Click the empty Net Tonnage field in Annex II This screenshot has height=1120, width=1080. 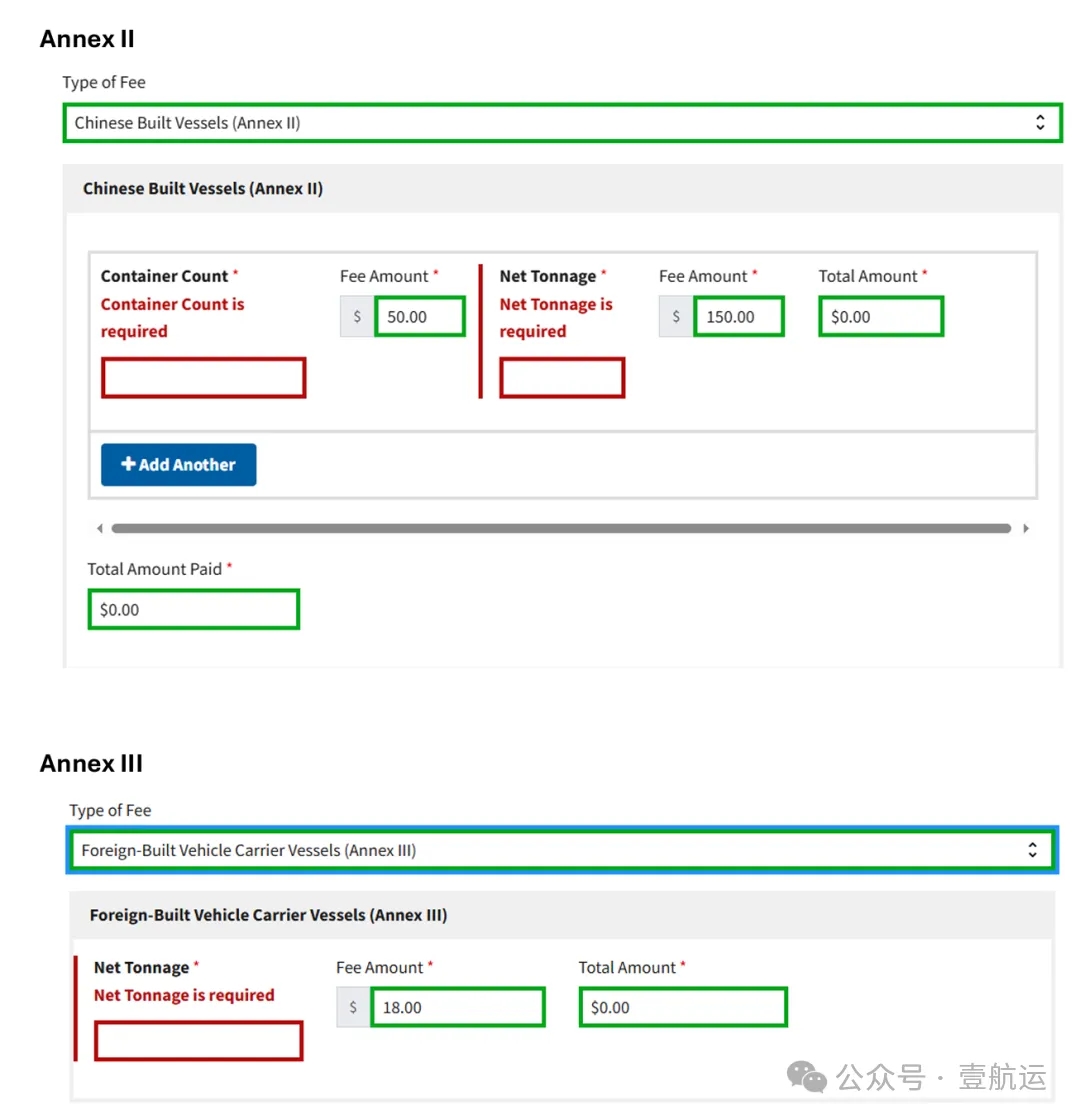click(x=562, y=378)
